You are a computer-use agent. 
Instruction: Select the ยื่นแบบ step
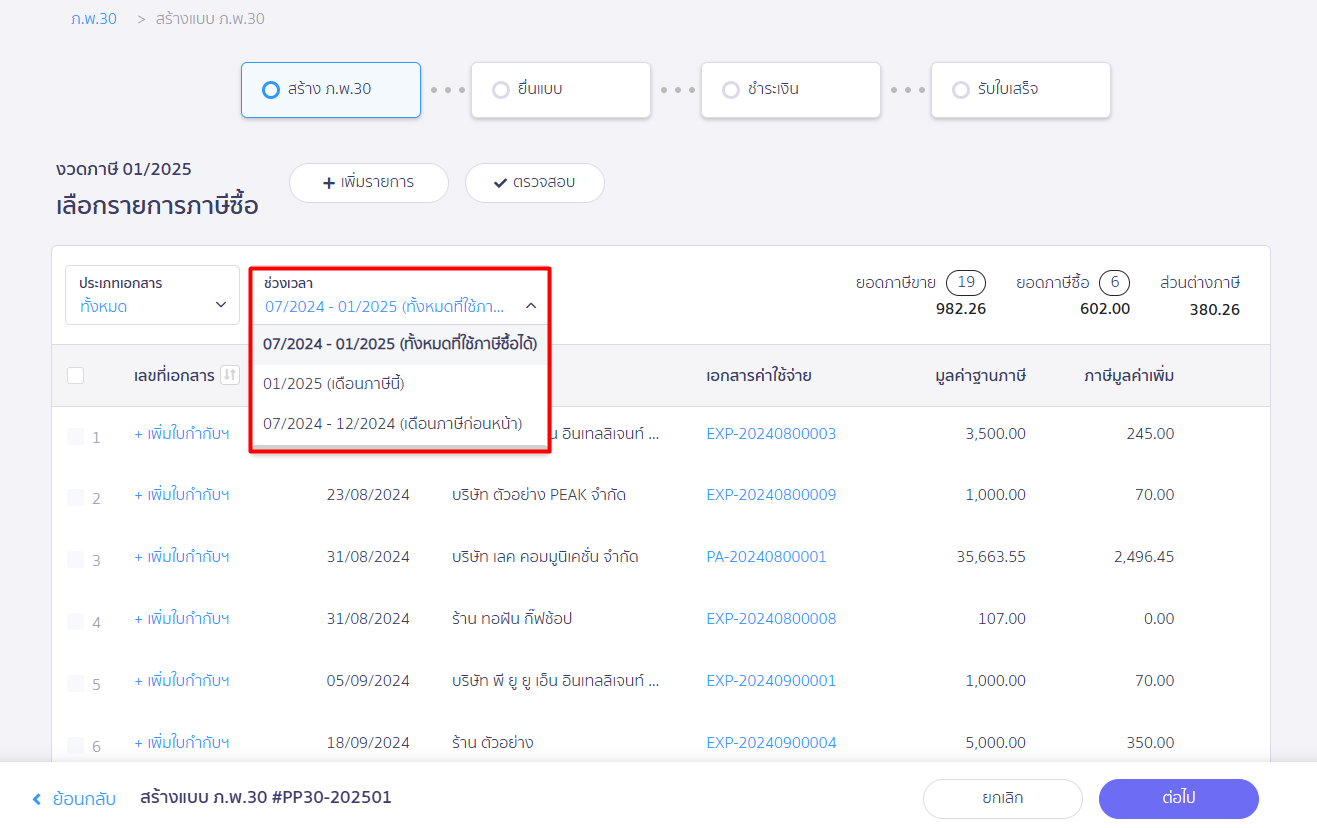tap(560, 90)
